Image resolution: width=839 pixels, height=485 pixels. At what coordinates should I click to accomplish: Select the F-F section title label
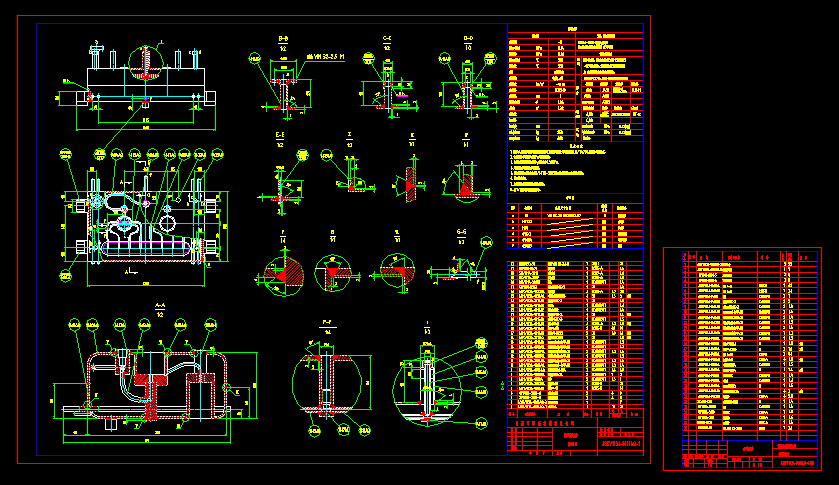point(326,322)
